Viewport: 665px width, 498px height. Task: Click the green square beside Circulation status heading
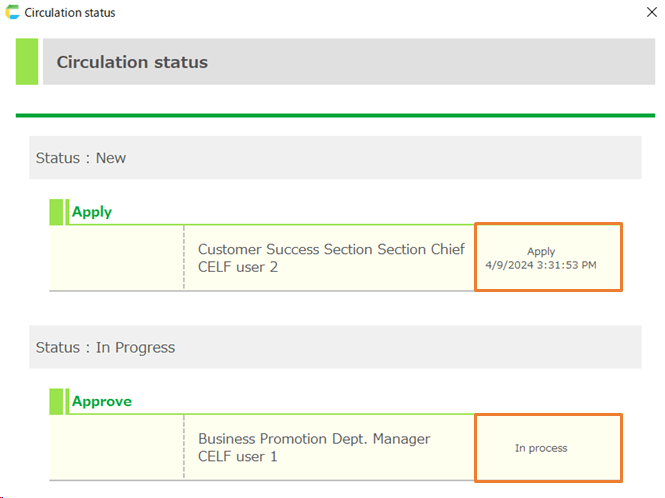(27, 62)
